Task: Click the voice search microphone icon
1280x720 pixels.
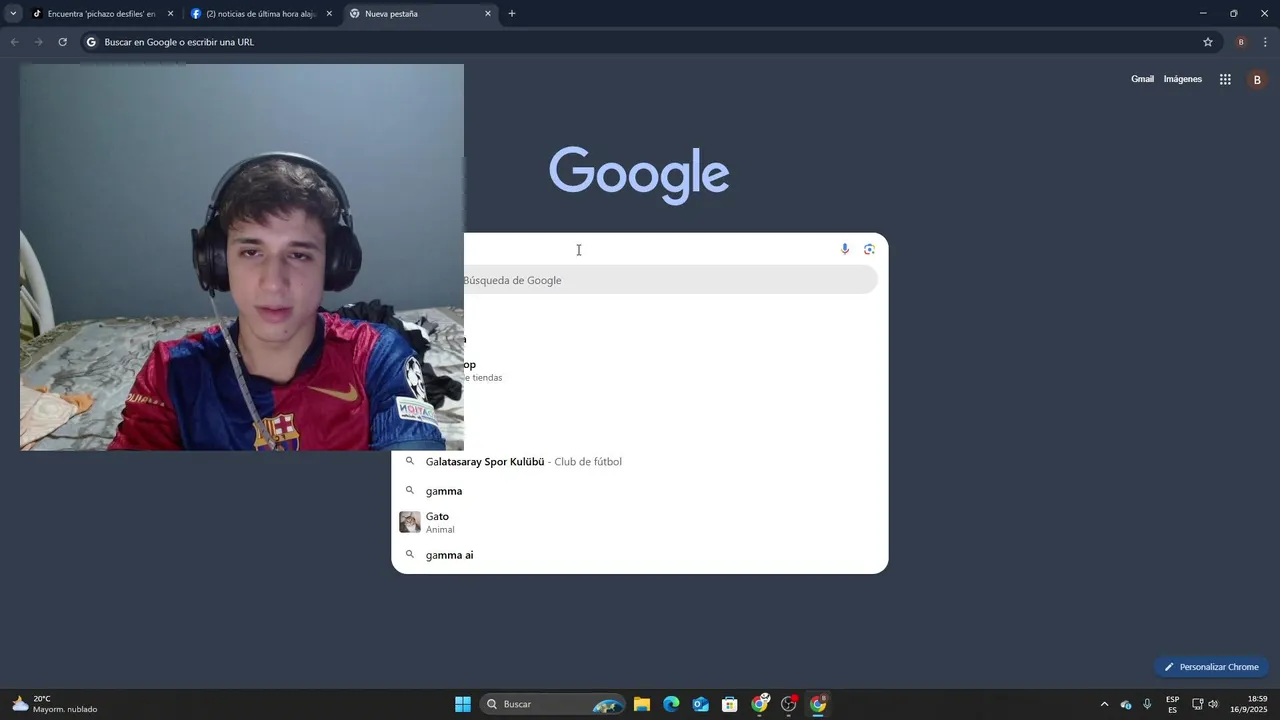Action: 845,249
